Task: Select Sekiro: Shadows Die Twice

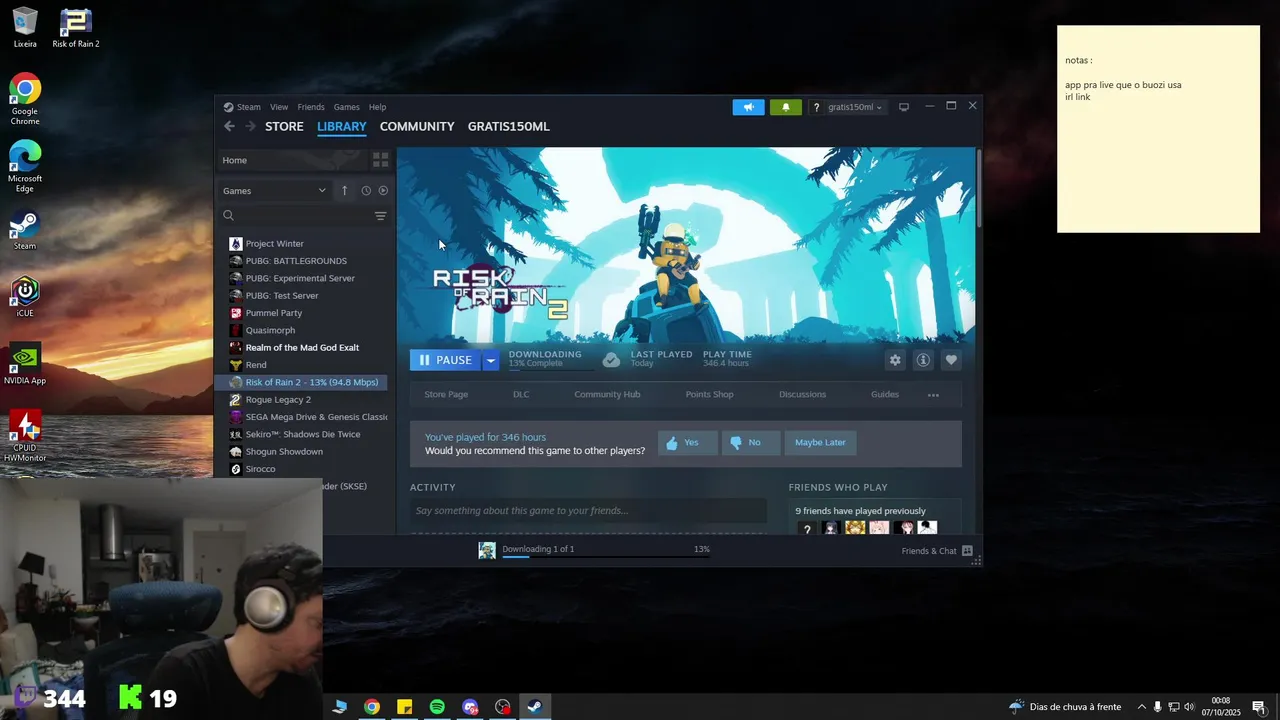Action: coord(304,435)
